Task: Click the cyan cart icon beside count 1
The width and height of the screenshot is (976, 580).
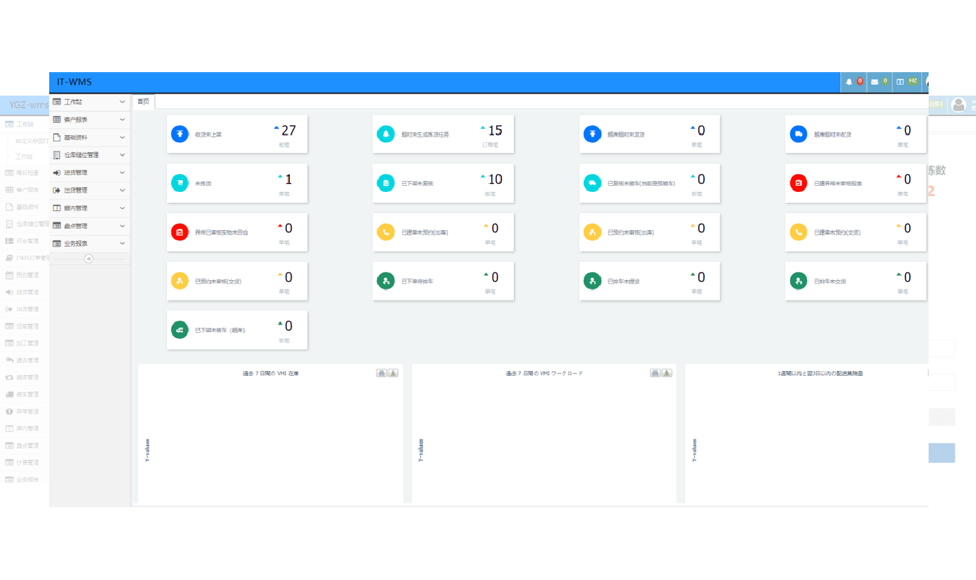Action: click(180, 183)
